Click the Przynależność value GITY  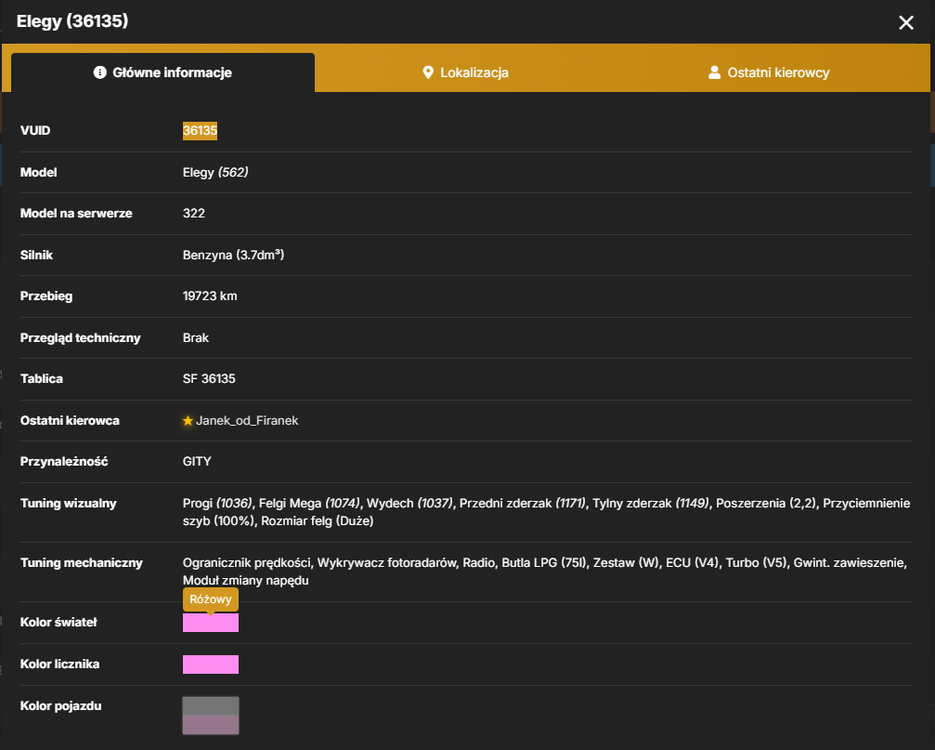197,462
